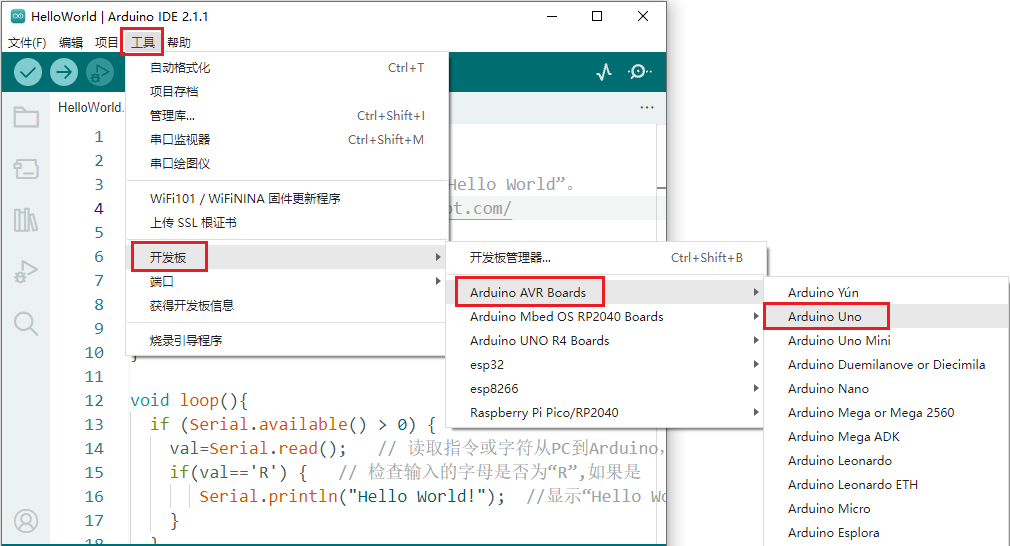This screenshot has height=546, width=1010.
Task: Maximize the Arduino IDE window
Action: (x=597, y=16)
